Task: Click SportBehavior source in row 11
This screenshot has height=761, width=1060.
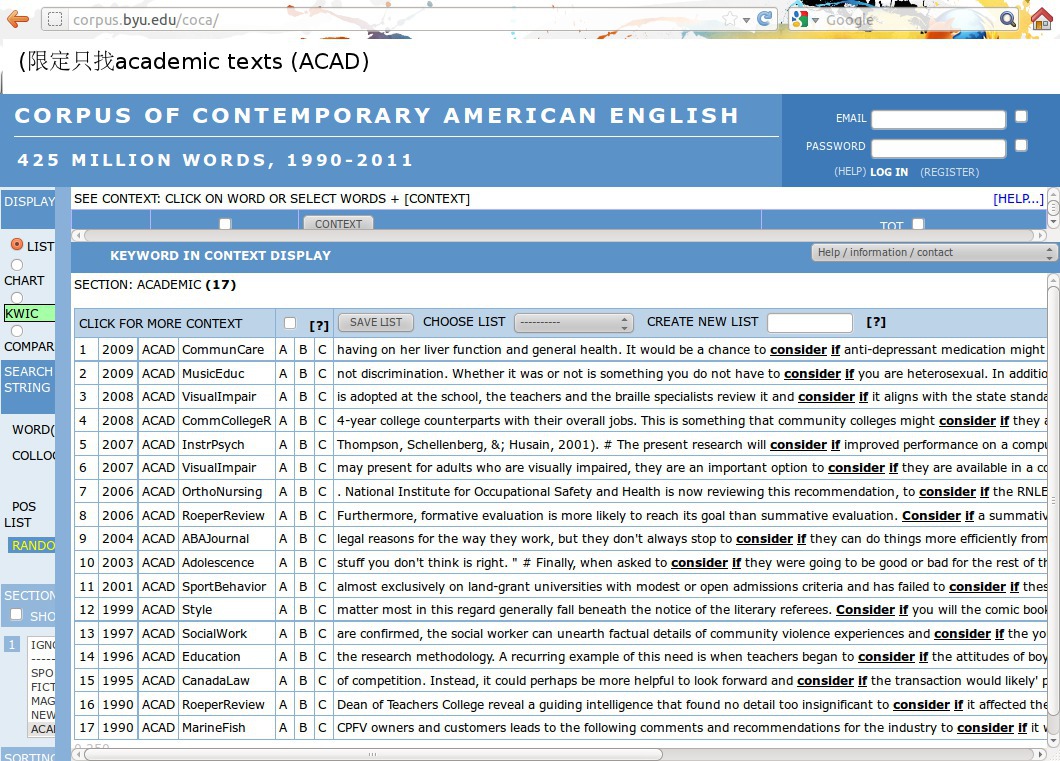Action: [224, 587]
